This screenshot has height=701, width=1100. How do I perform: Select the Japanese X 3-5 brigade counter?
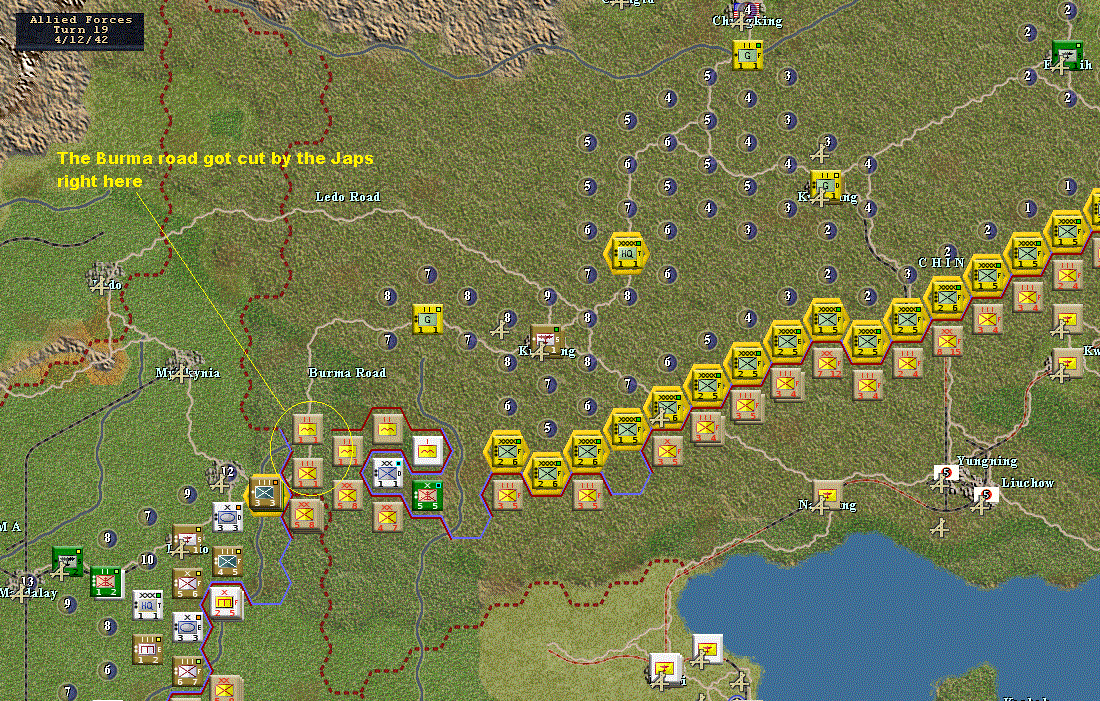coord(667,451)
